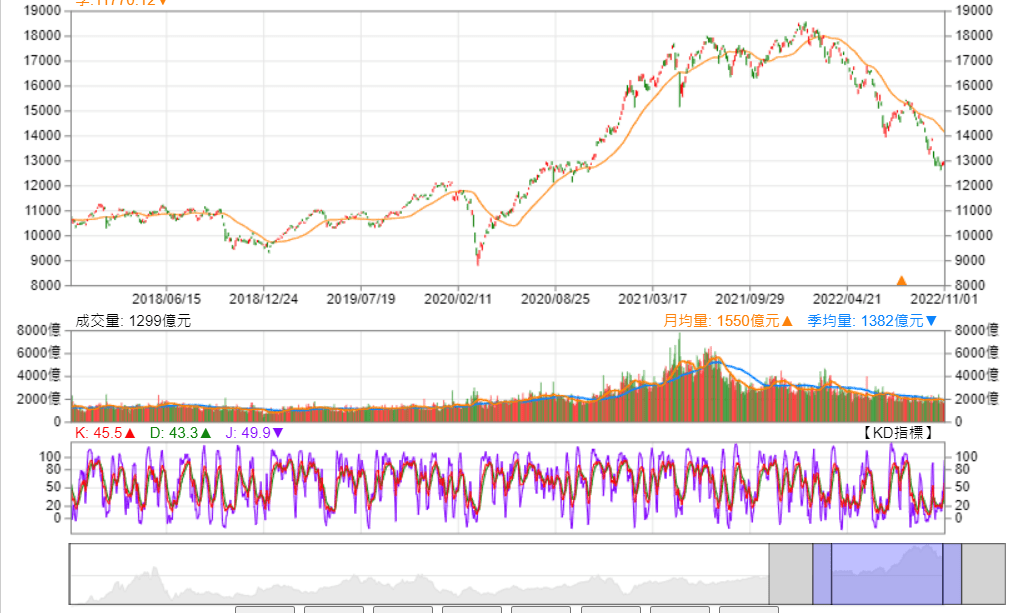Click the 季均量 1382億元 blue legend

(x=872, y=321)
